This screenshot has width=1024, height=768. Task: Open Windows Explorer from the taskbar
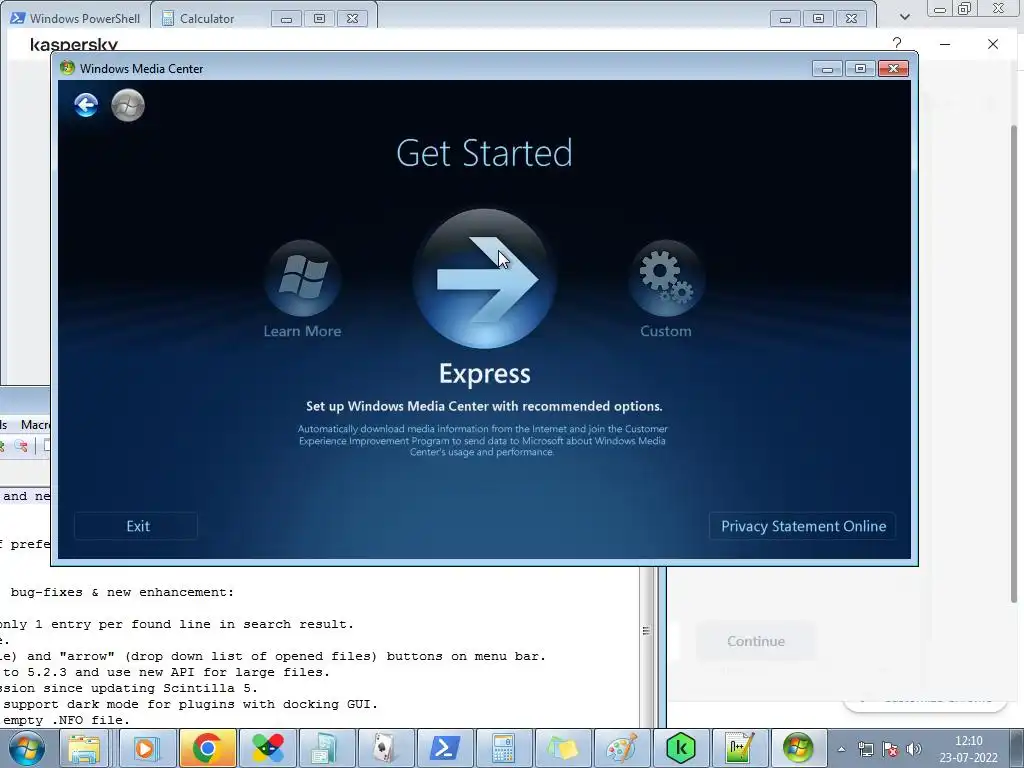[x=84, y=748]
